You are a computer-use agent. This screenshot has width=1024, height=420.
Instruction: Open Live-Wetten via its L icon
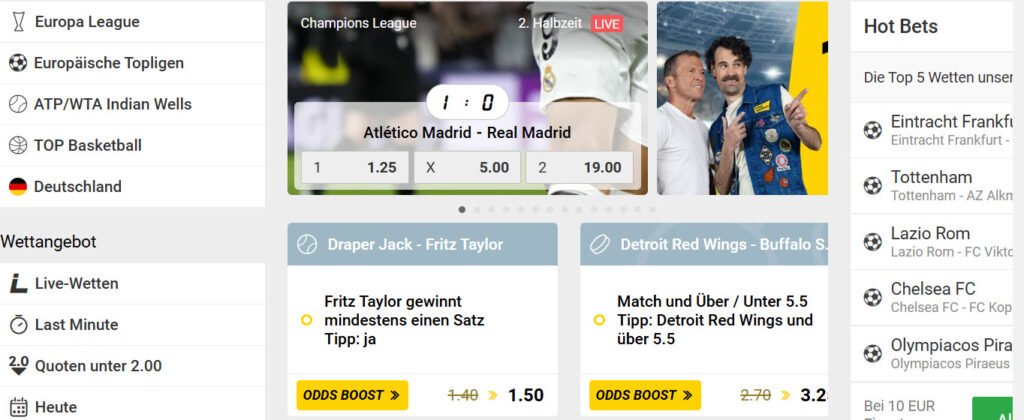18,283
